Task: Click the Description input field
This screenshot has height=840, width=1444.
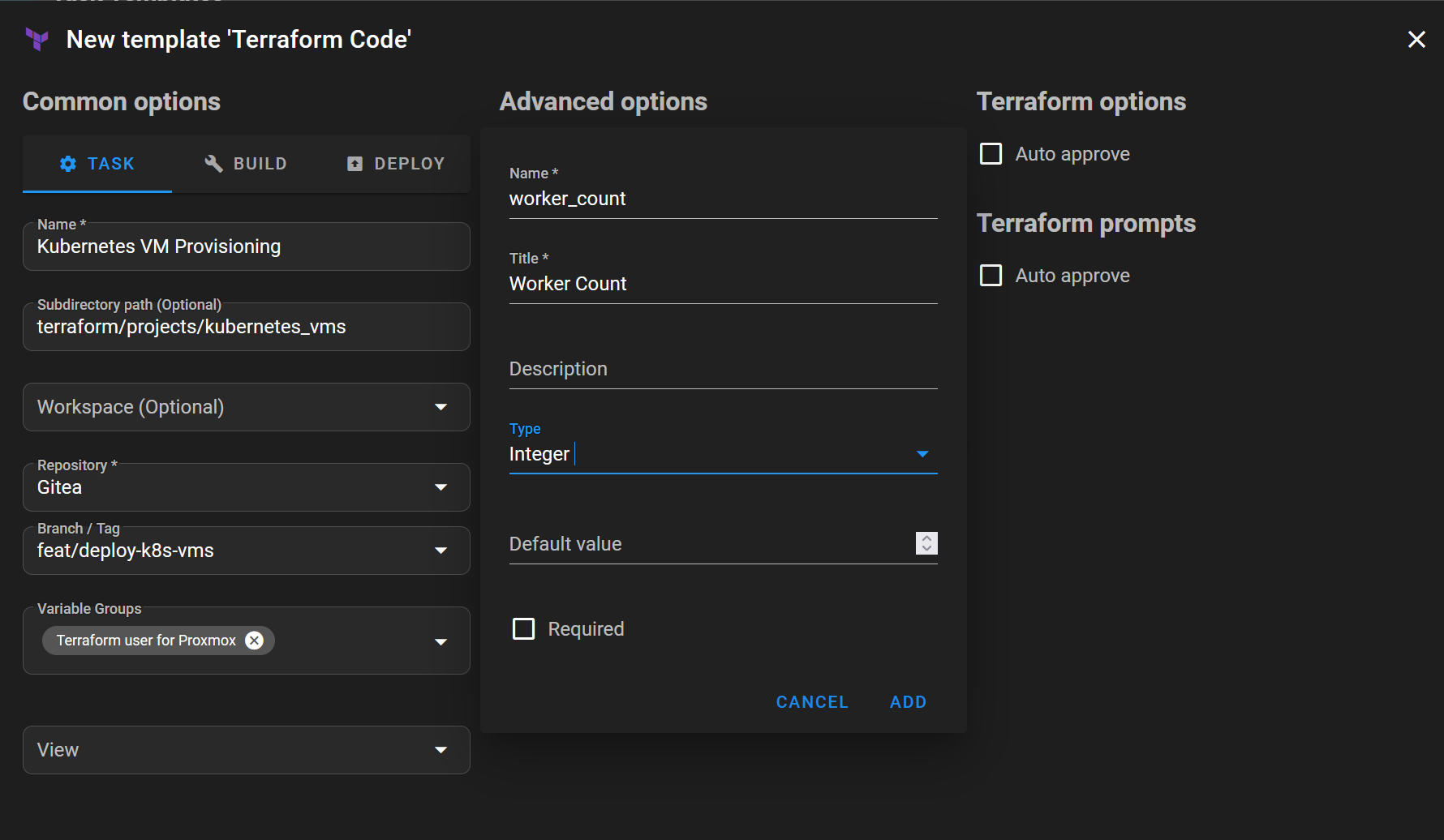Action: pyautogui.click(x=724, y=369)
